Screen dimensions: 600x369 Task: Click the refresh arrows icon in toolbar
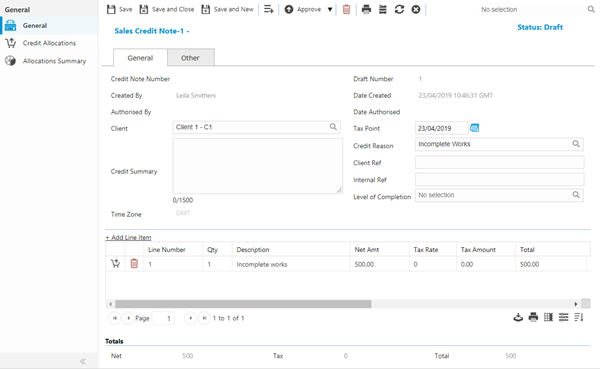click(399, 9)
